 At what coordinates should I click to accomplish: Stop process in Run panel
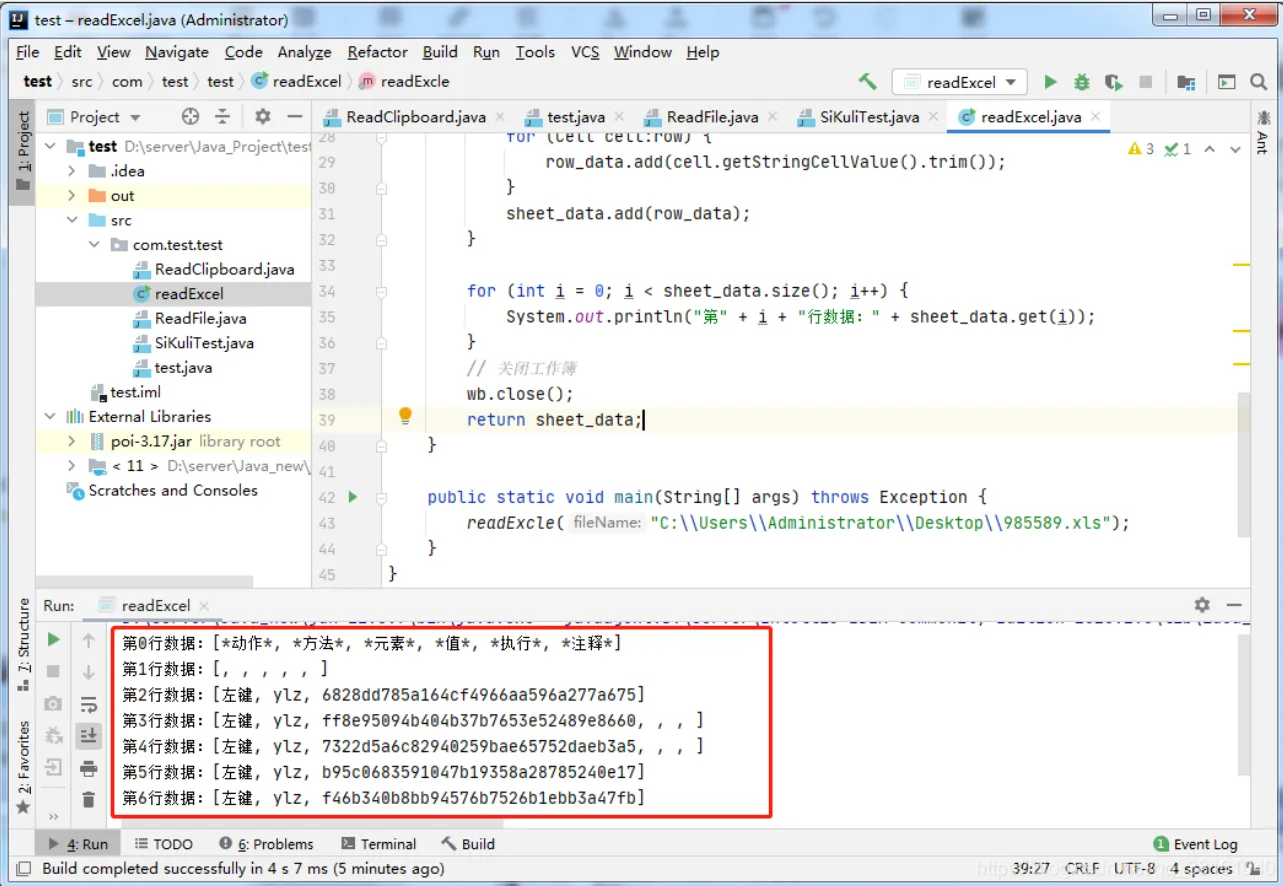click(54, 671)
